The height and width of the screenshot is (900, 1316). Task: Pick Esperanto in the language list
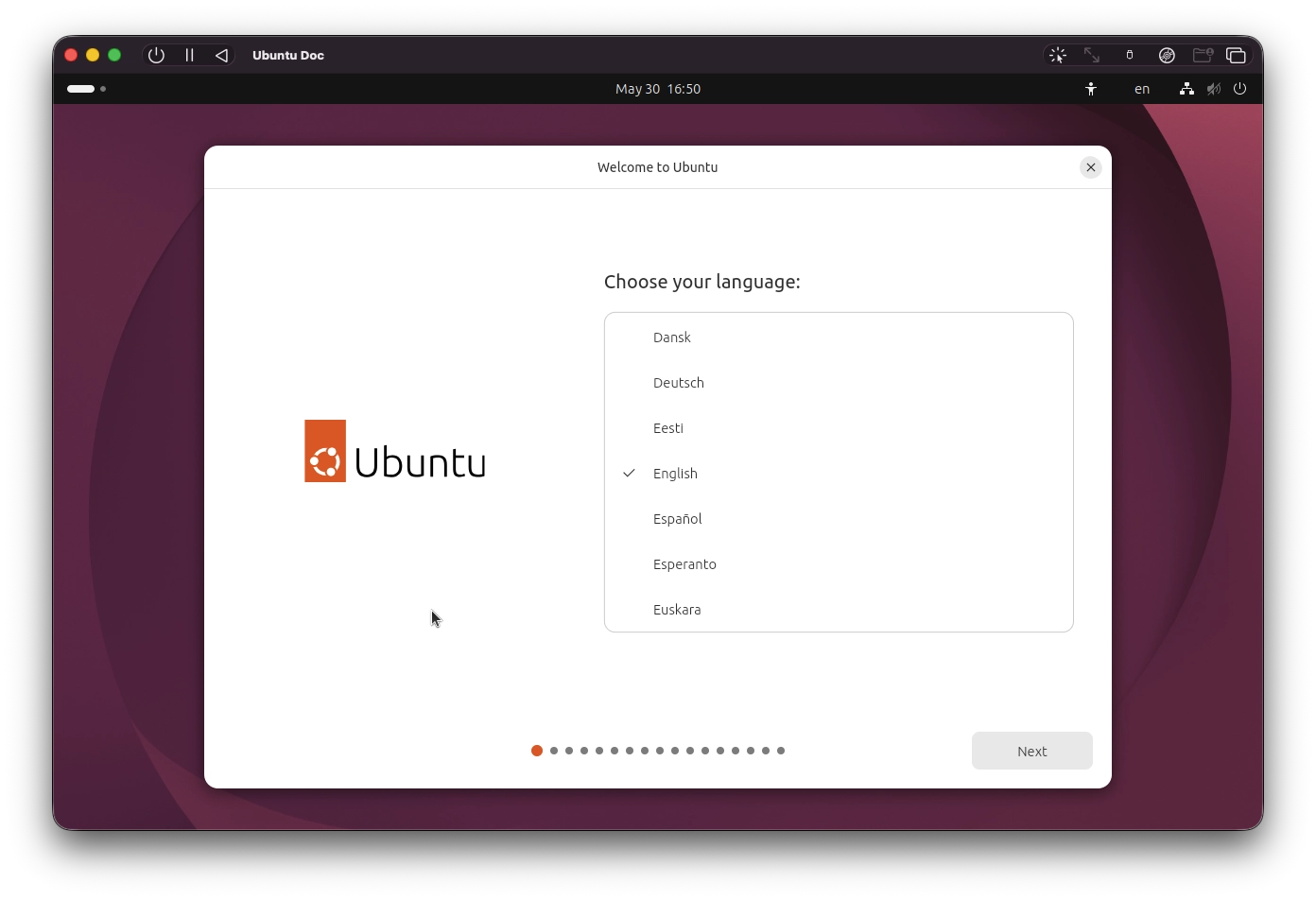839,564
